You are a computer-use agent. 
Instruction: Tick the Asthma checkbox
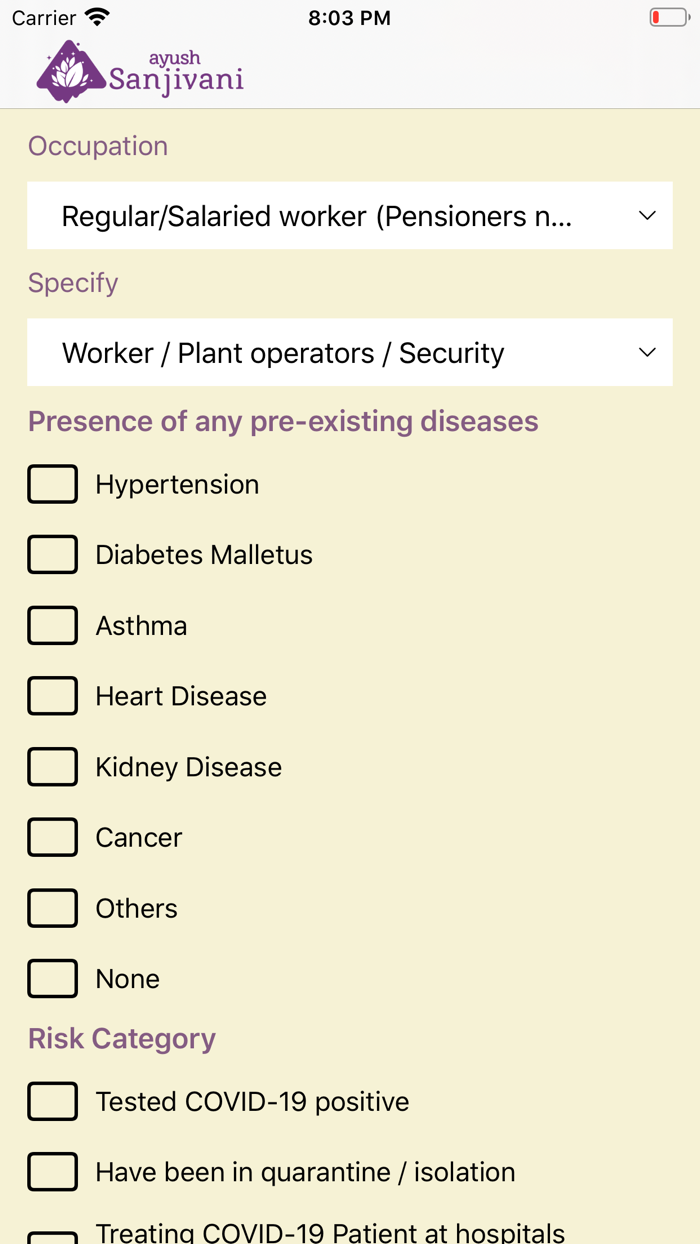(x=53, y=626)
